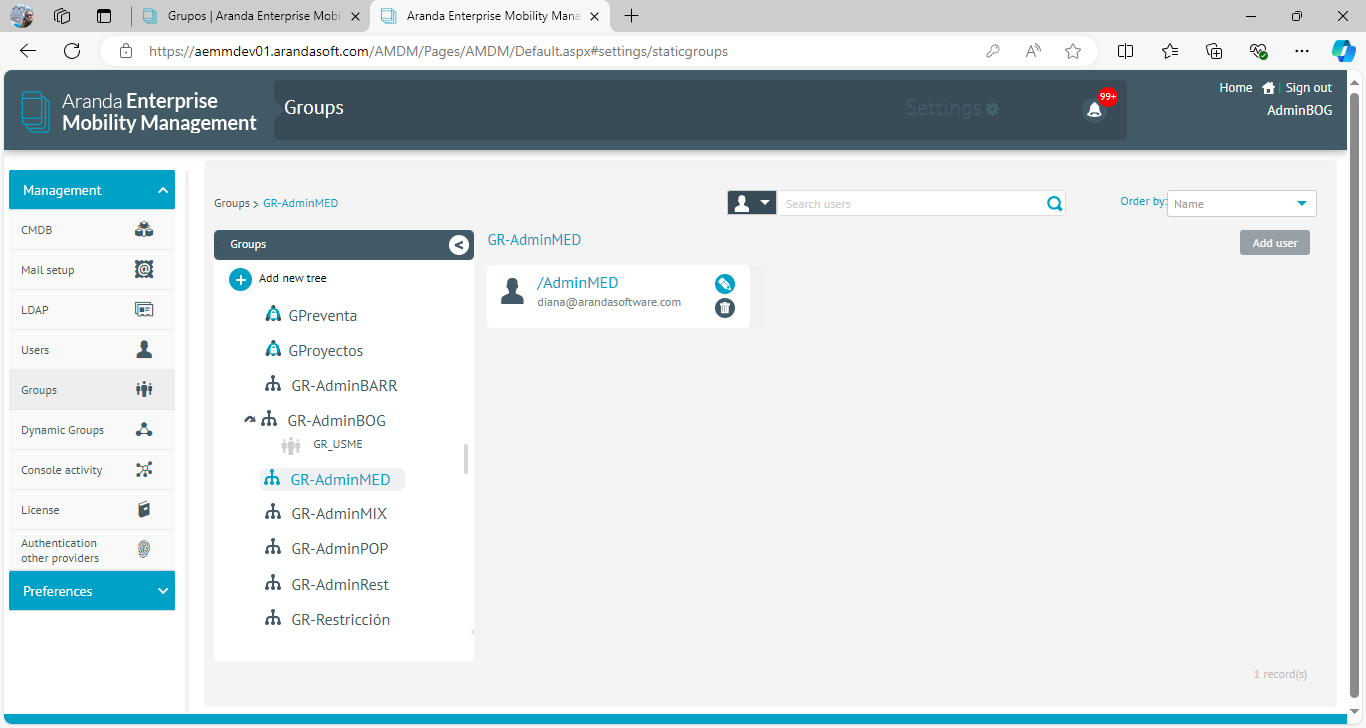1366x728 pixels.
Task: Open the License menu item
Action: 92,510
